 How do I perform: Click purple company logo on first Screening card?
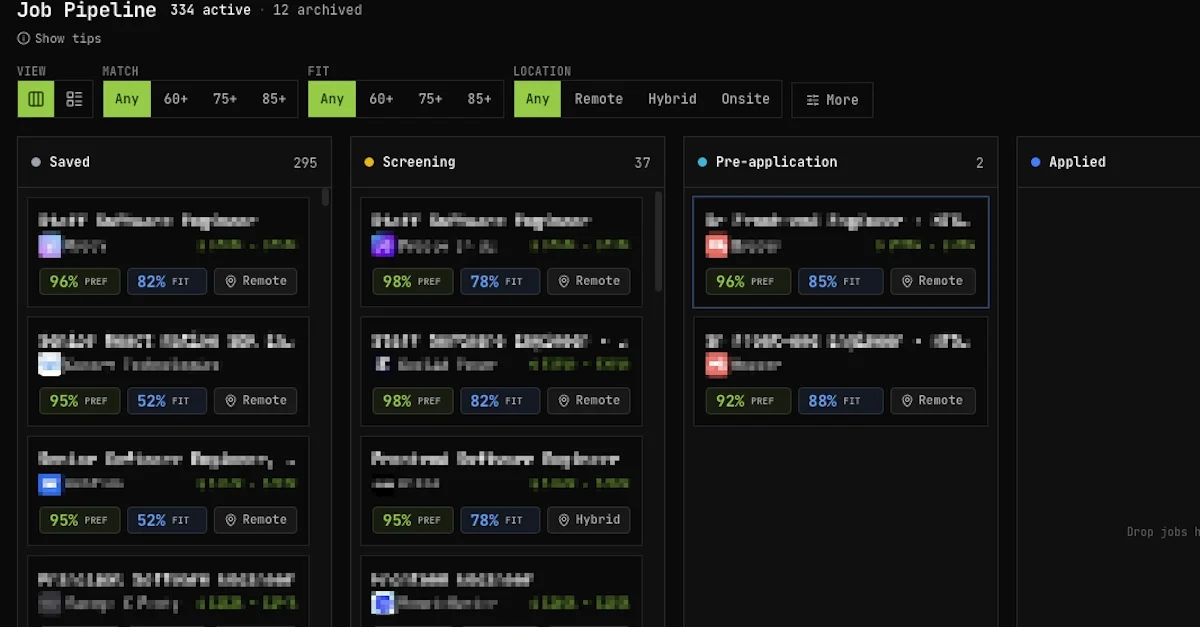(x=383, y=245)
